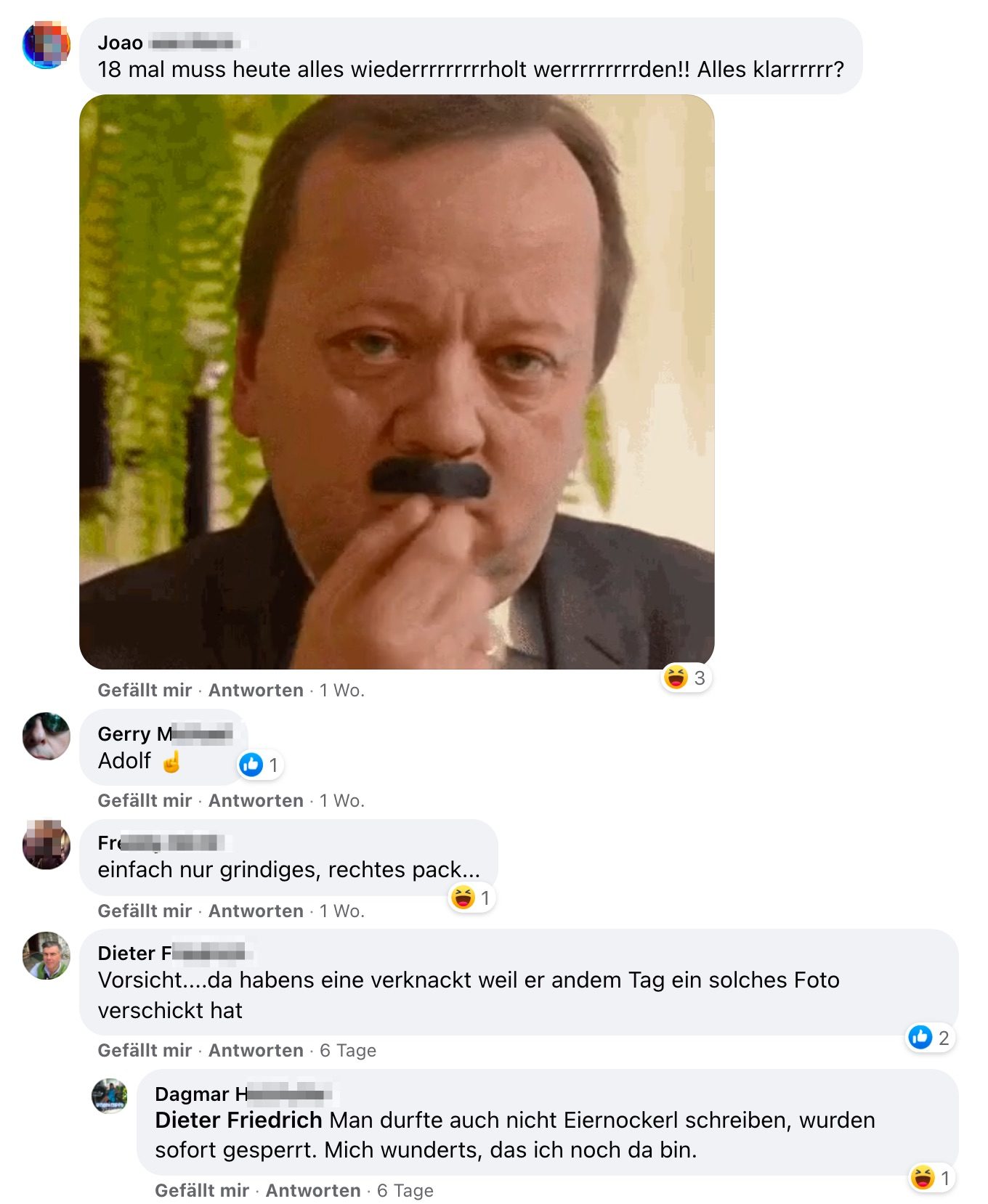The height and width of the screenshot is (1204, 988).
Task: View laughing reaction on 'rechtes pack' comment
Action: pyautogui.click(x=471, y=898)
